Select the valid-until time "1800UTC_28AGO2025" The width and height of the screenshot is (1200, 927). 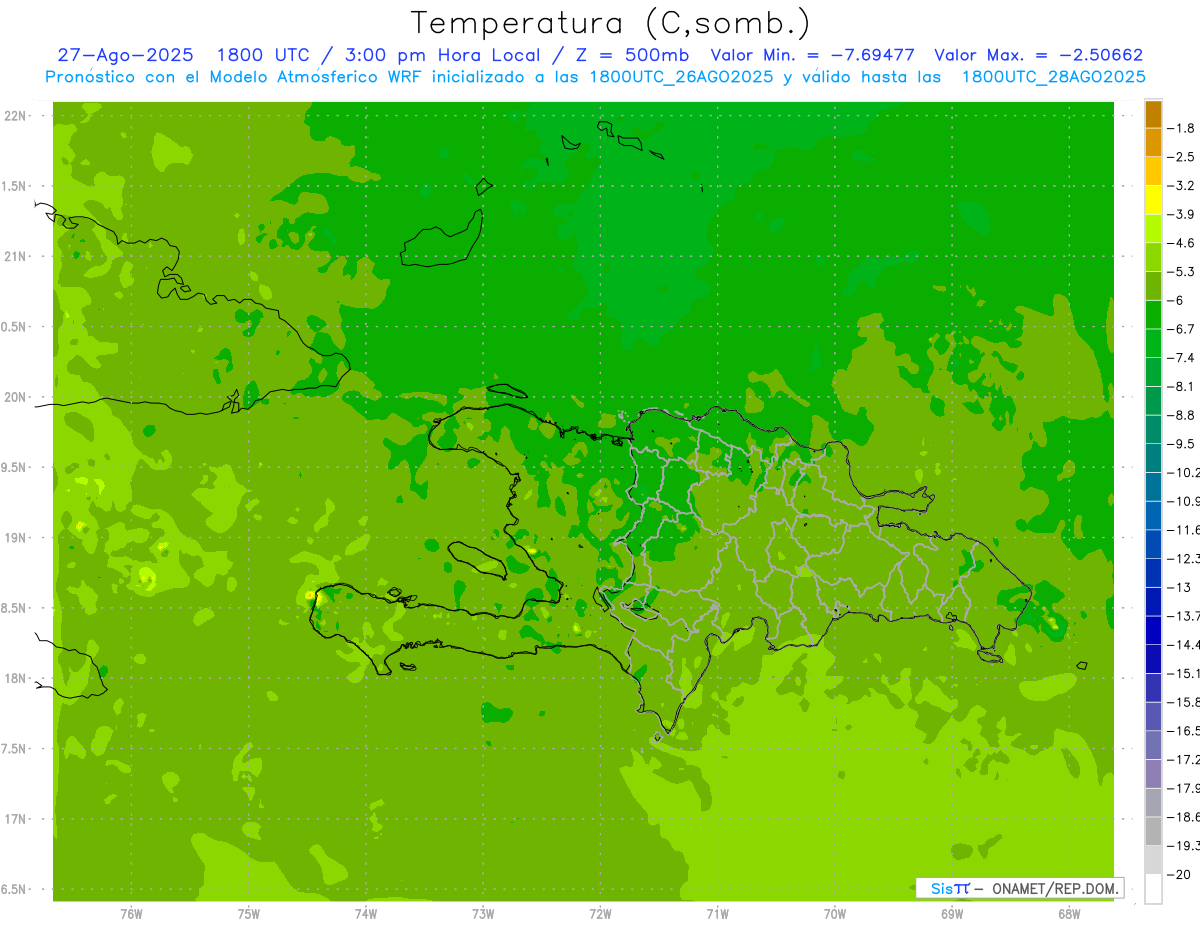[x=1053, y=77]
